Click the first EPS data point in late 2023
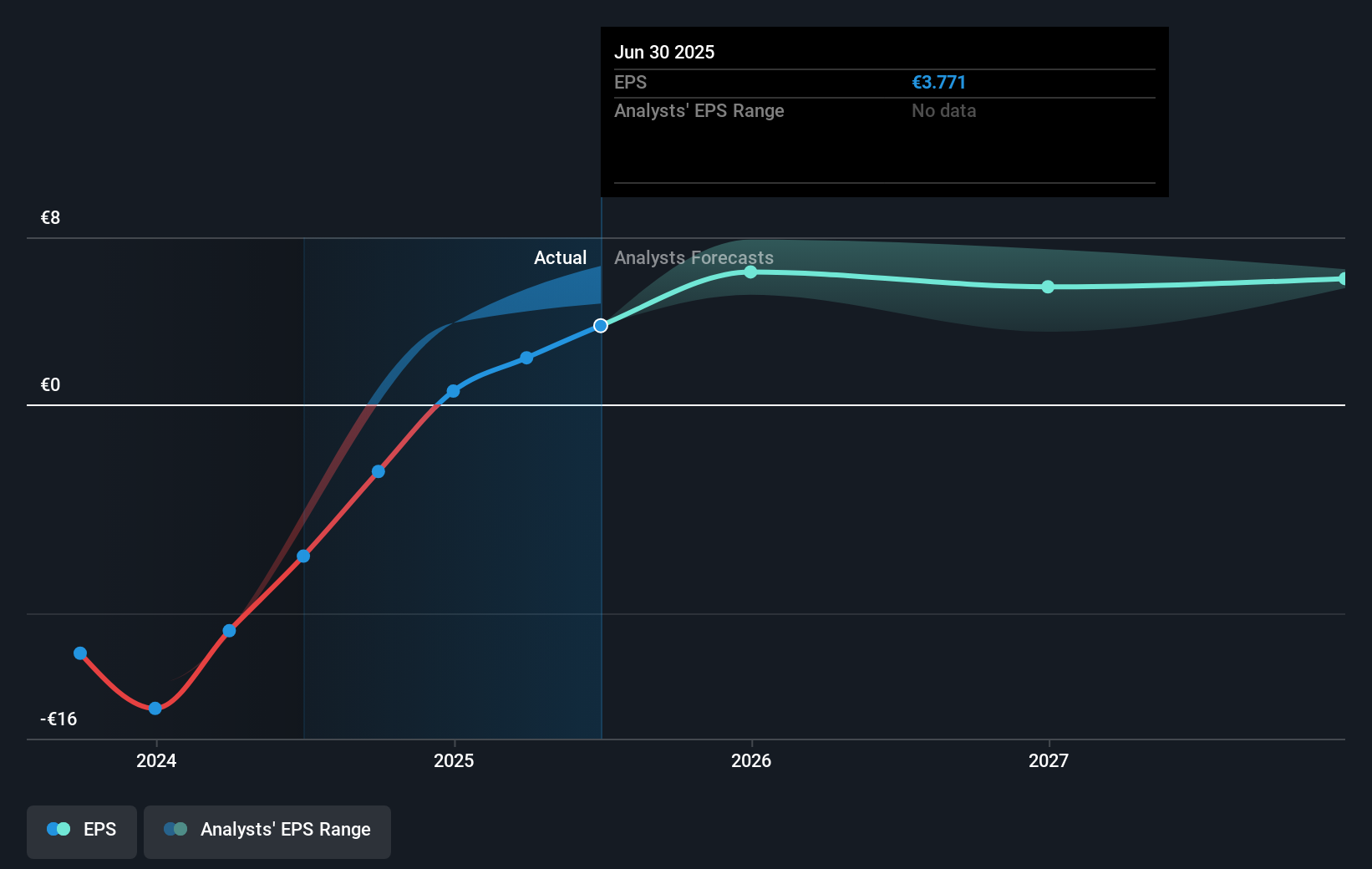Screen dimensions: 1372x869 tap(80, 653)
